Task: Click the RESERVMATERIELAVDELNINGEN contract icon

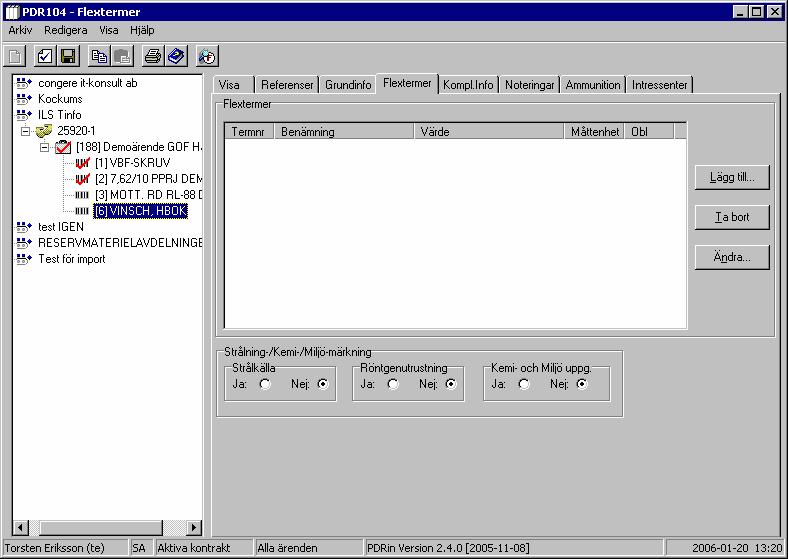Action: click(x=24, y=243)
